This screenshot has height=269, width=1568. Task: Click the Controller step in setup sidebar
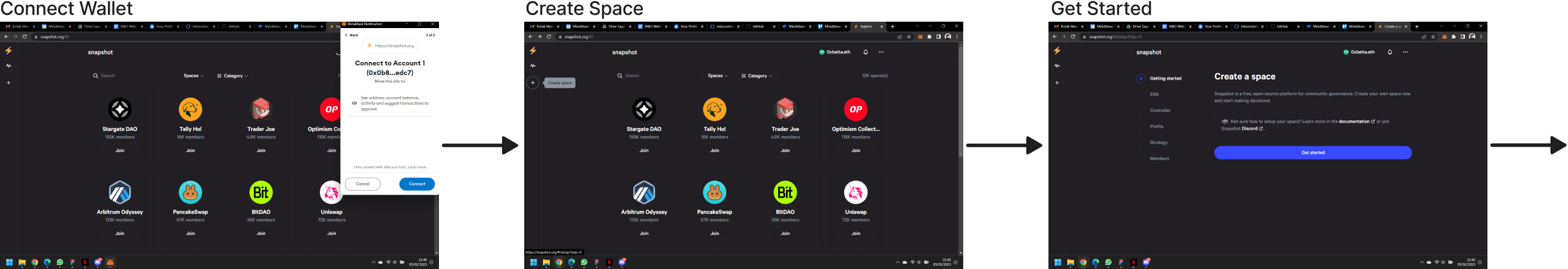[x=1159, y=111]
